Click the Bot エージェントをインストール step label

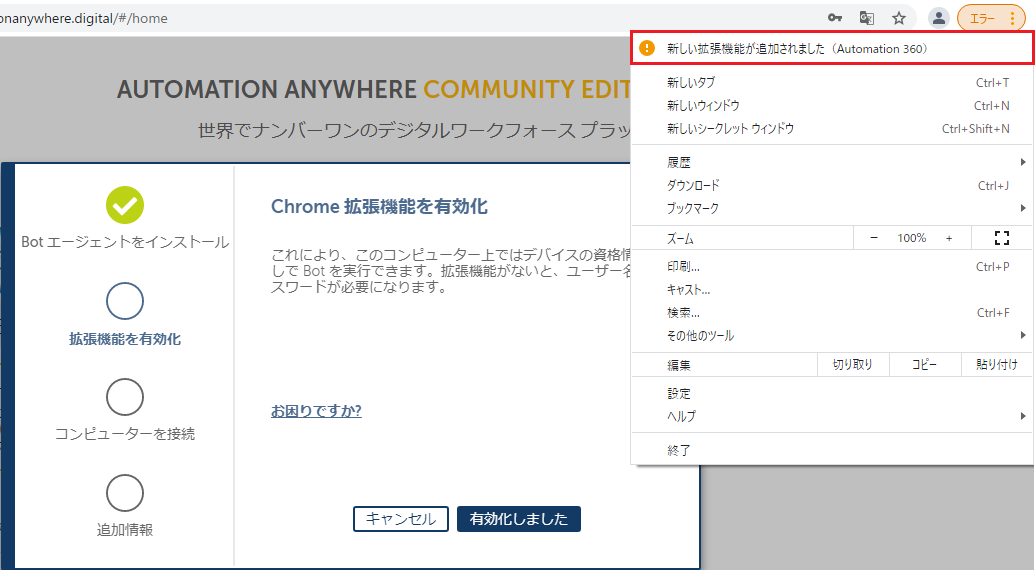(125, 242)
